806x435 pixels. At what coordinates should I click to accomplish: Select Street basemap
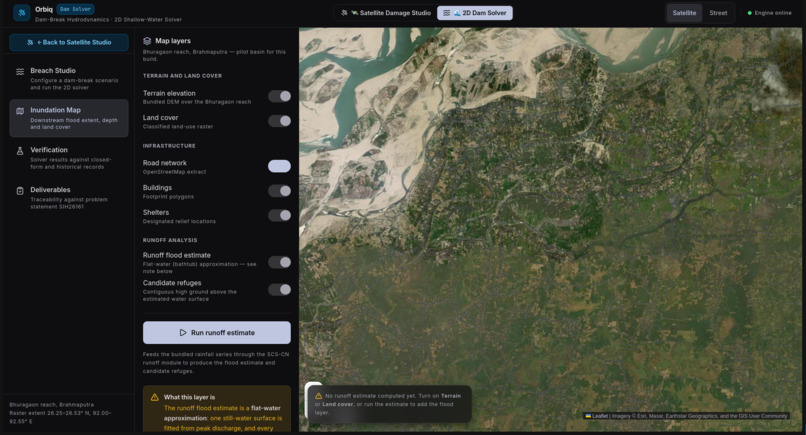click(x=718, y=13)
